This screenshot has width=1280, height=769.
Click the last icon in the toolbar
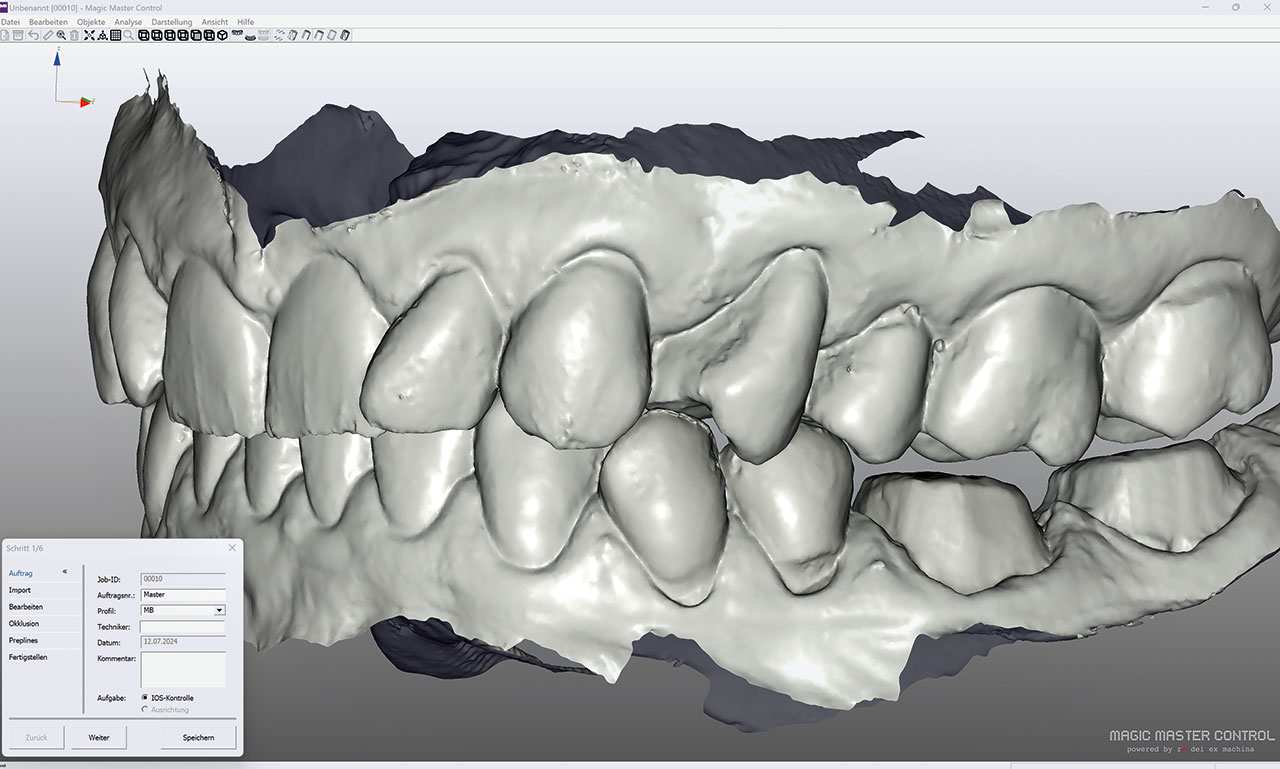pyautogui.click(x=345, y=35)
